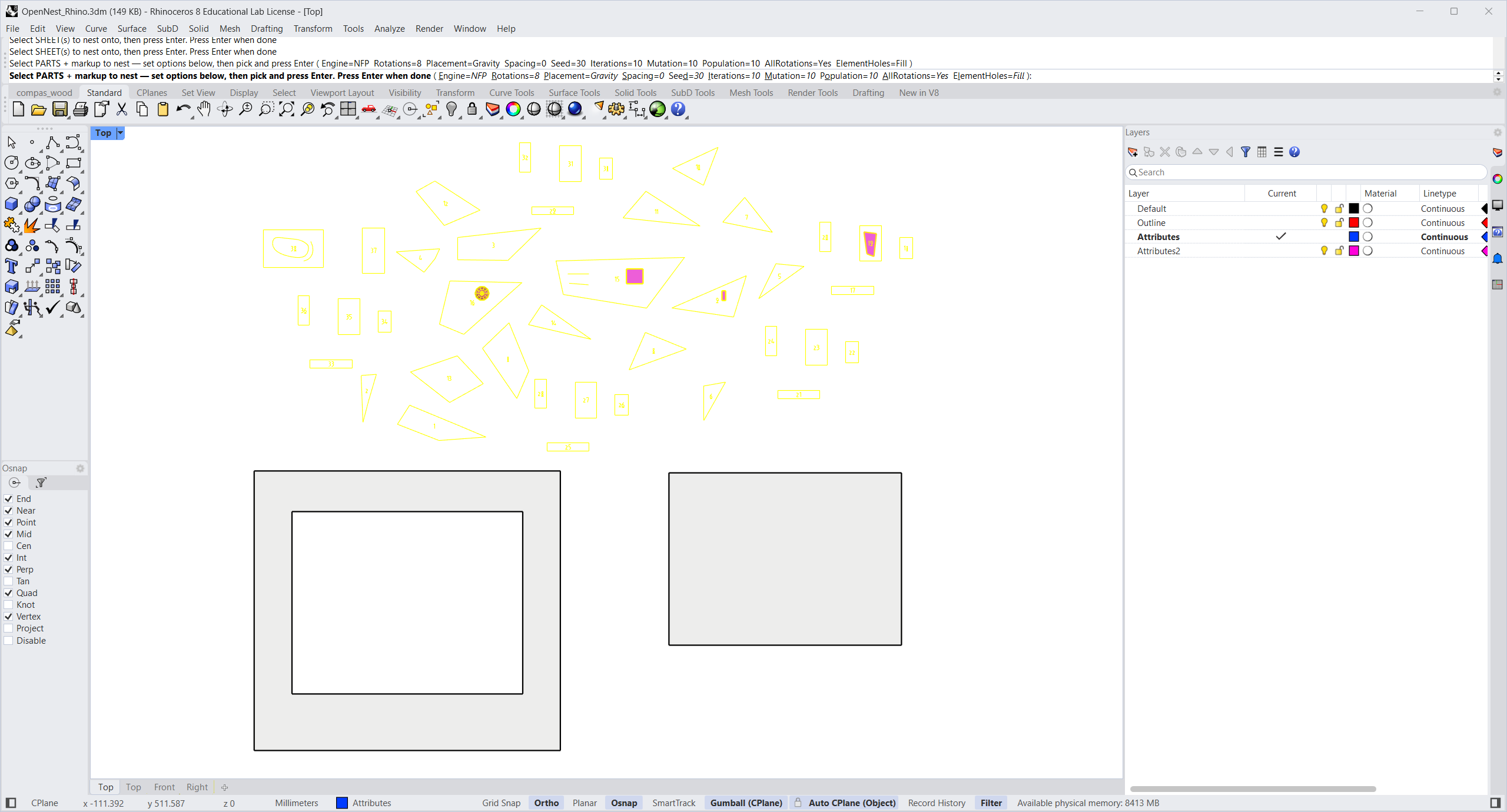Open the Osnap panel gear options
The height and width of the screenshot is (812, 1507).
click(x=80, y=468)
